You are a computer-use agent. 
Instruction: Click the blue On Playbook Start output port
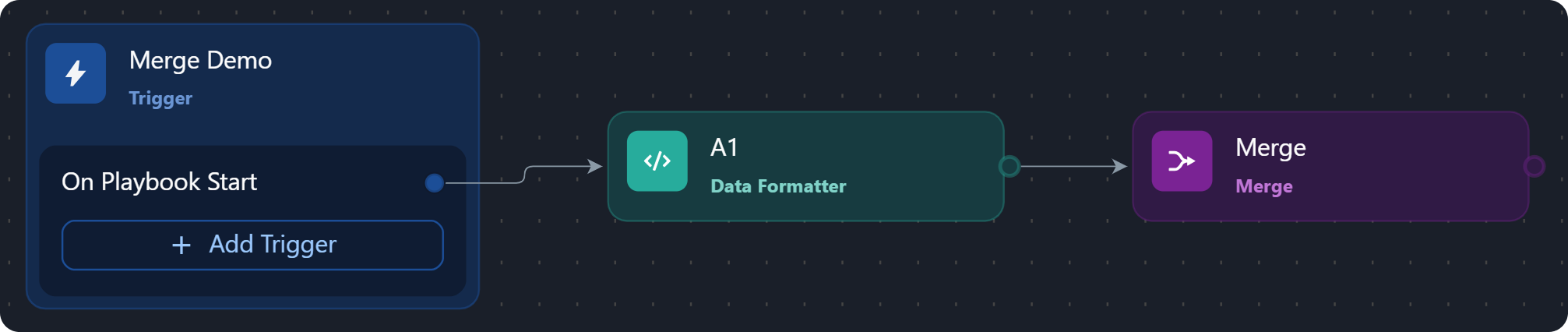click(435, 183)
